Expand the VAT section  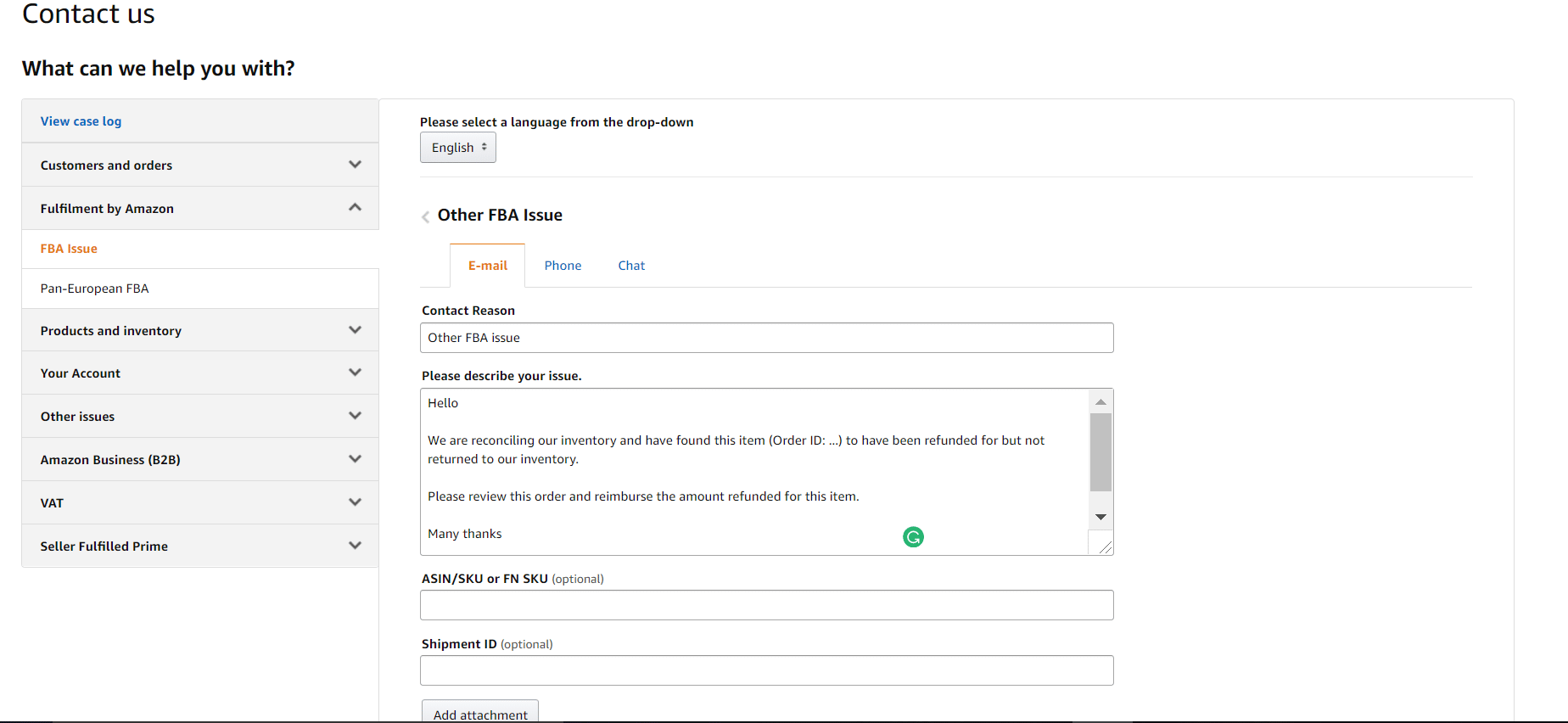[x=355, y=502]
